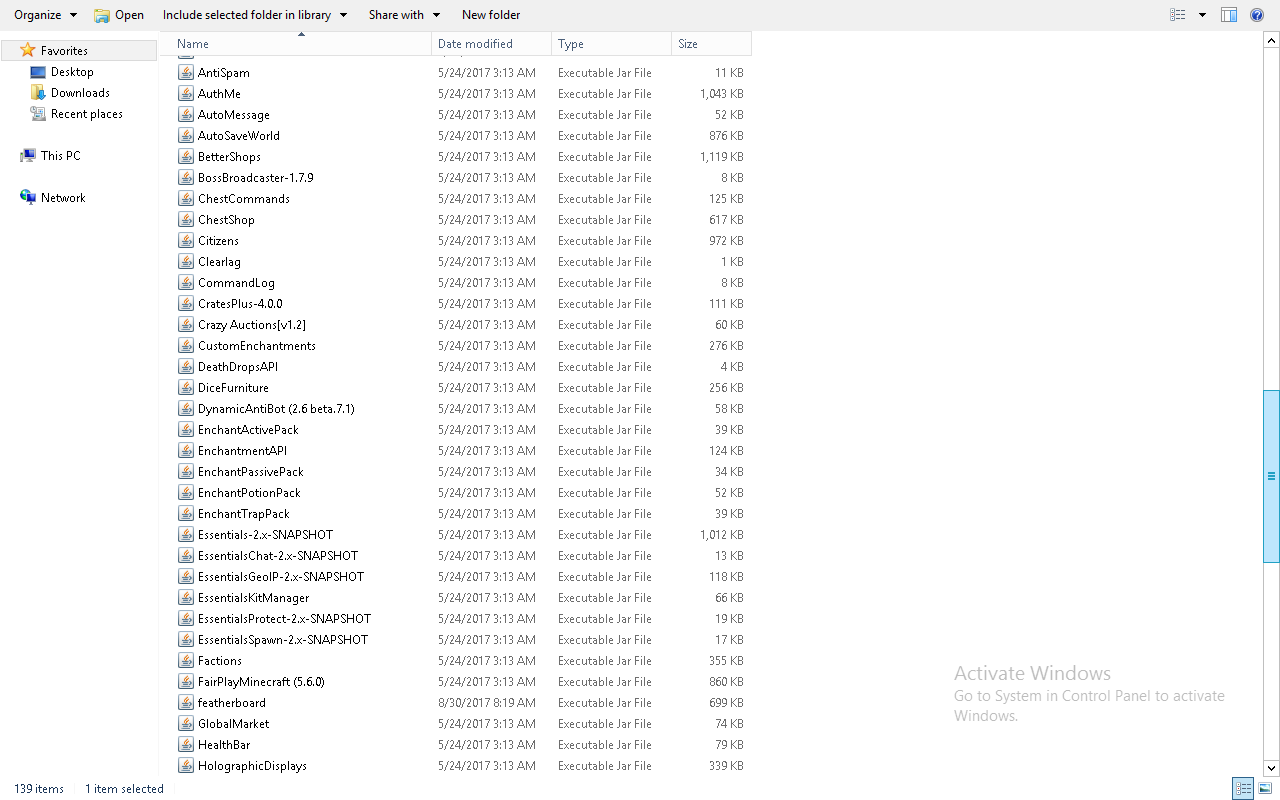Click the Network icon in navigation pane

28,197
